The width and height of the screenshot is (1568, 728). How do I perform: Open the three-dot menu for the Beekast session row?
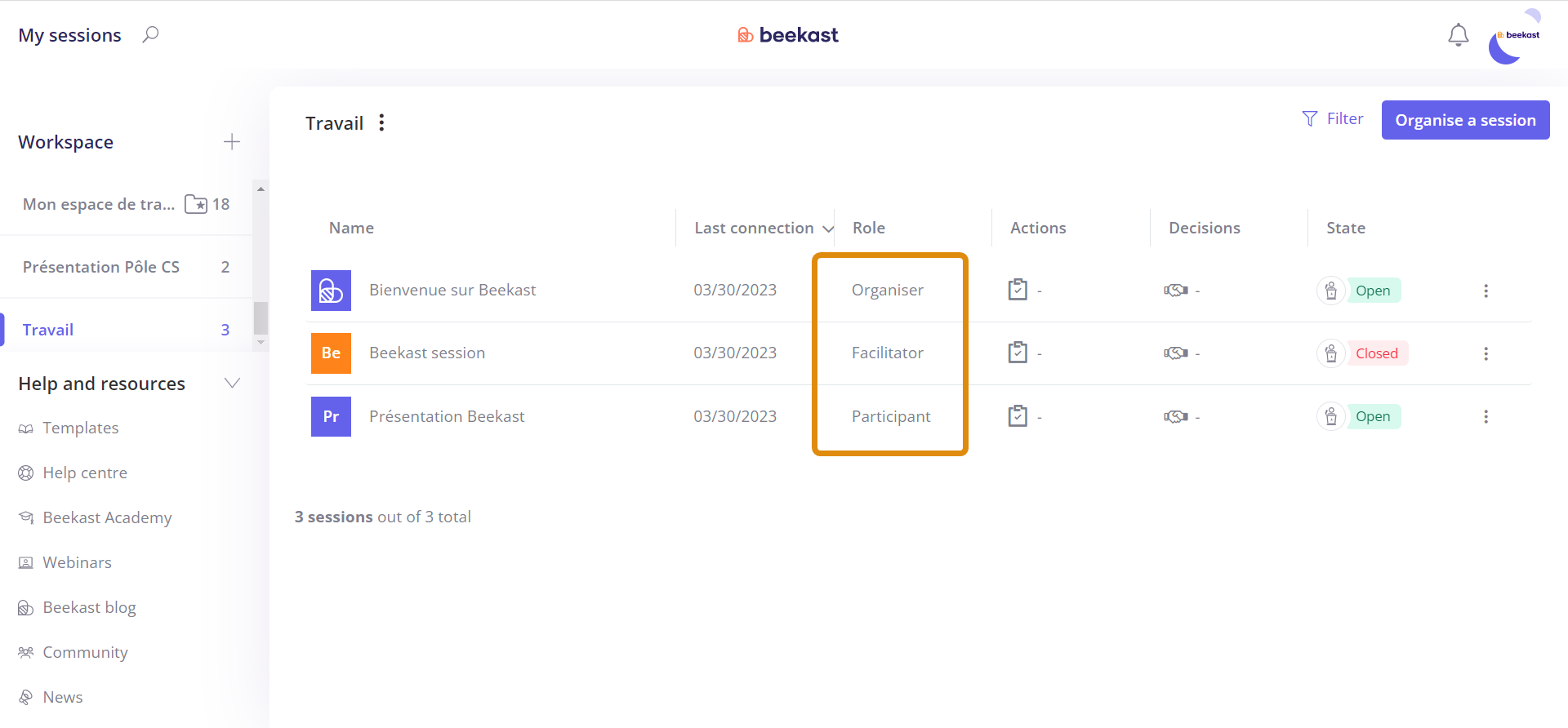pyautogui.click(x=1486, y=353)
